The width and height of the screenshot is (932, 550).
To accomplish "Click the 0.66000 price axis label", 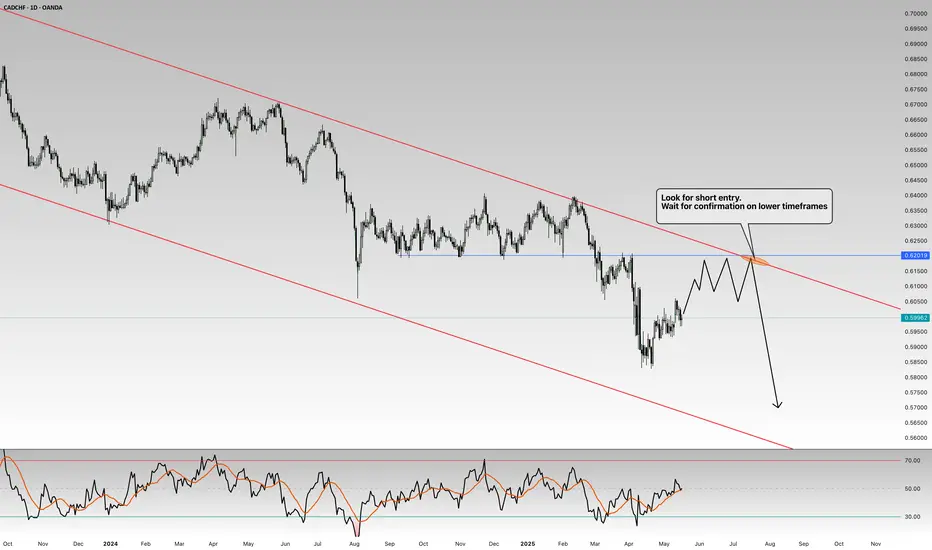I will [915, 135].
